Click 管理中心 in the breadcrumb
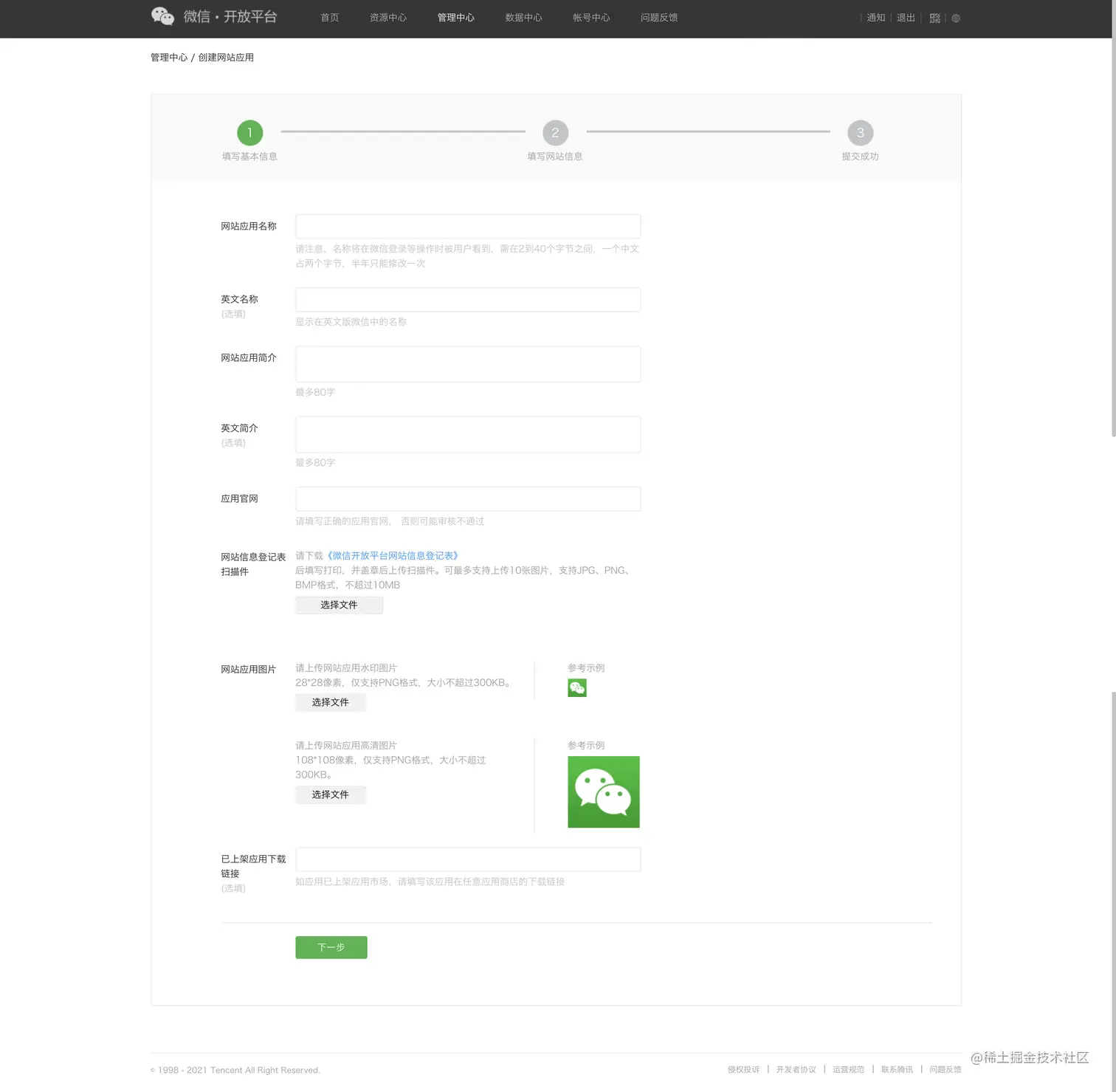The height and width of the screenshot is (1092, 1116). [x=169, y=57]
